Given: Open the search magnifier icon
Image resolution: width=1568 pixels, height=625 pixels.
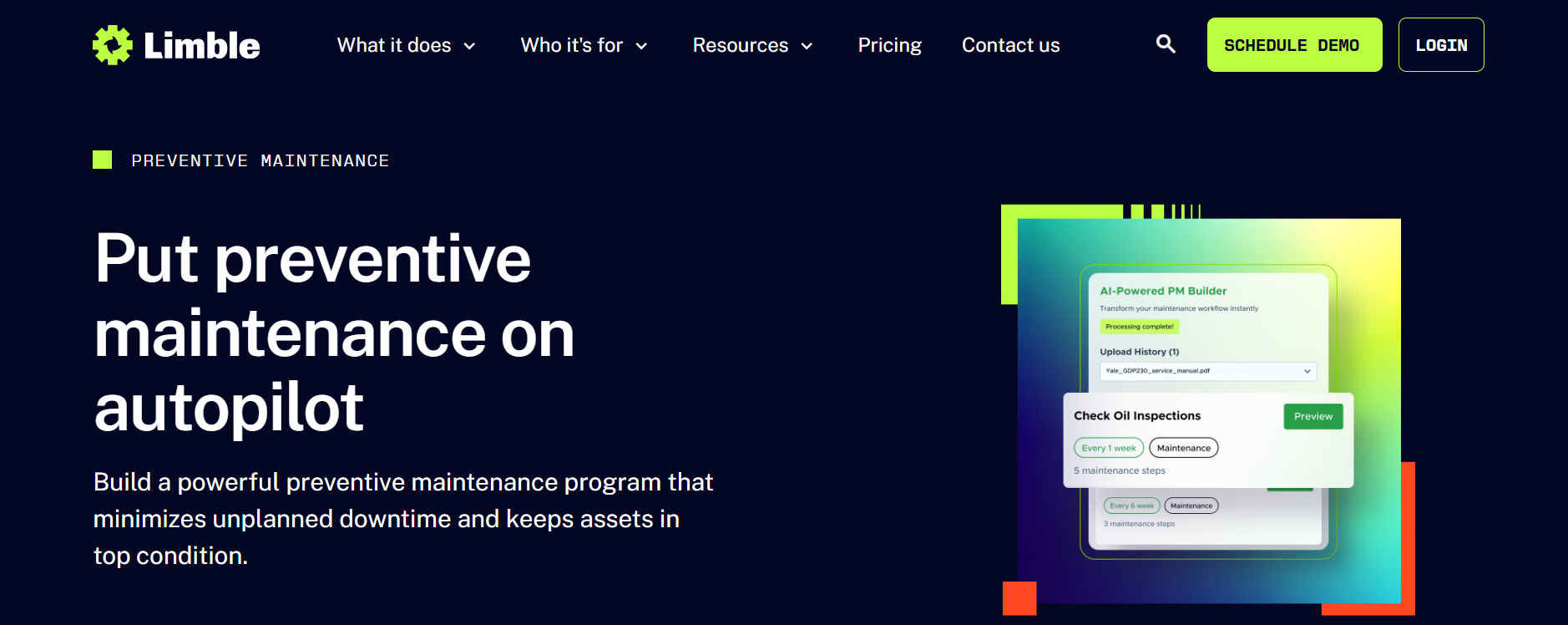Looking at the screenshot, I should point(1166,44).
